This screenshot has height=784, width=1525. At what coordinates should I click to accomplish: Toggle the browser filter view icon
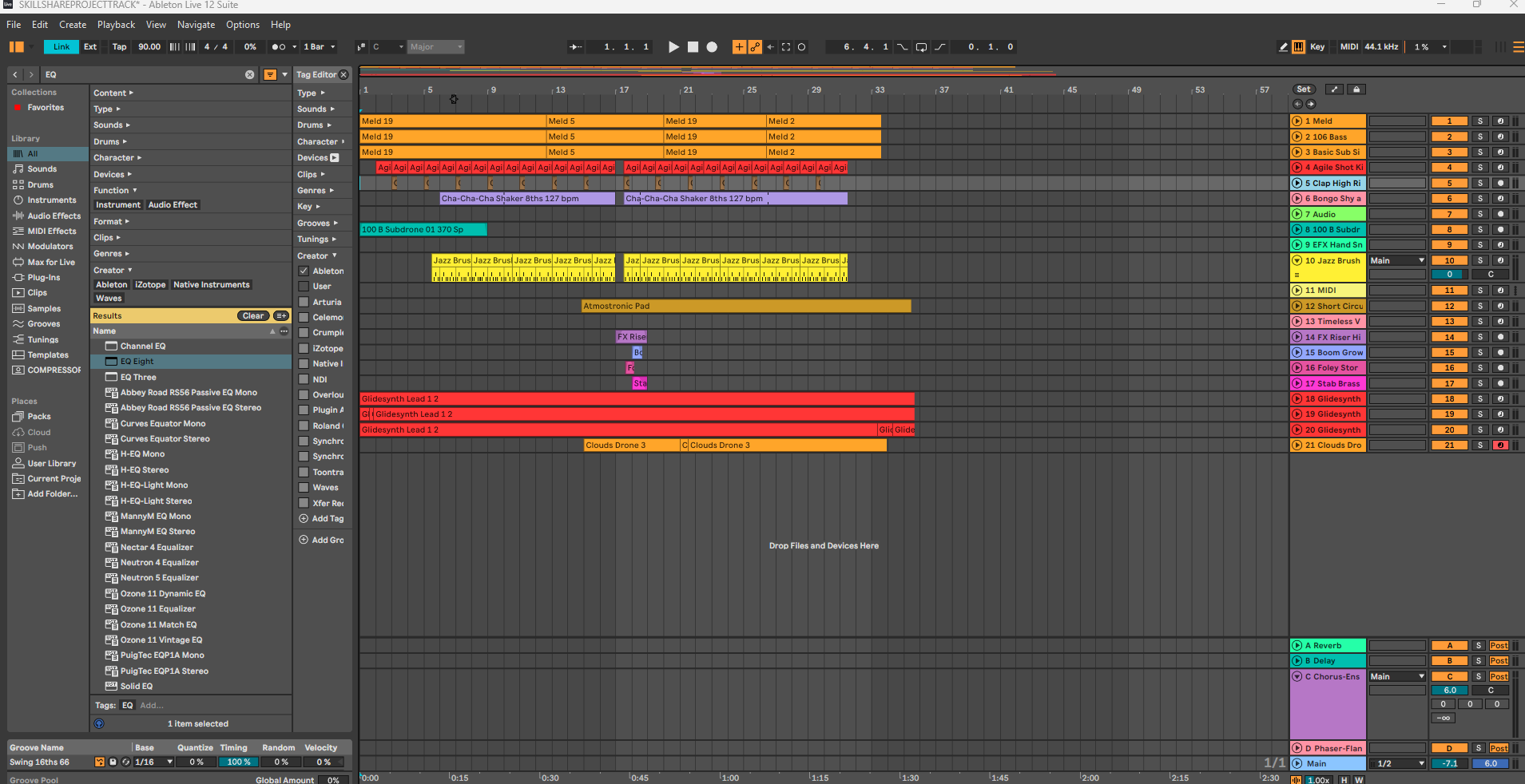(x=270, y=74)
